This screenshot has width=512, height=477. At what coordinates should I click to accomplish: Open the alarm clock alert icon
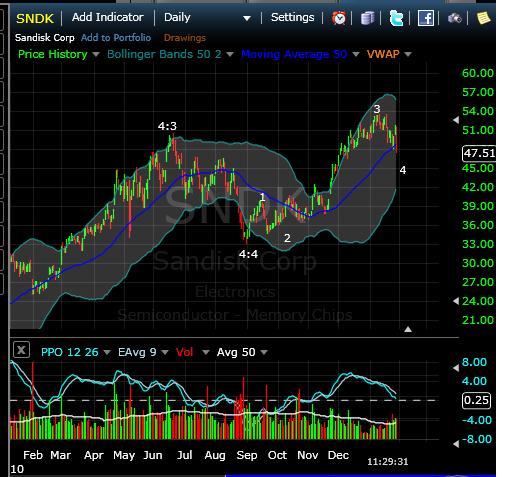click(339, 18)
